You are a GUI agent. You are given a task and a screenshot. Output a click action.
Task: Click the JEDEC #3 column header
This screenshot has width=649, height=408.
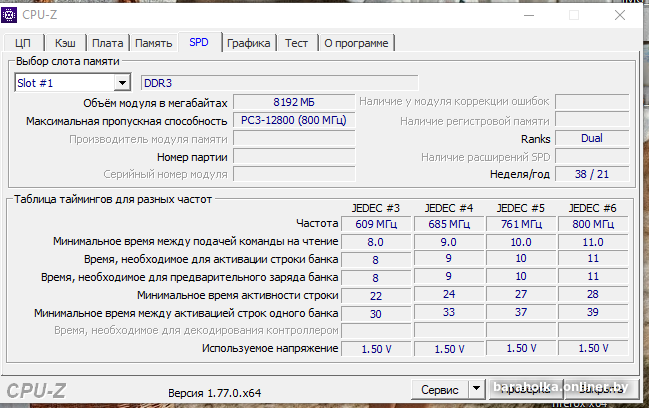point(376,208)
